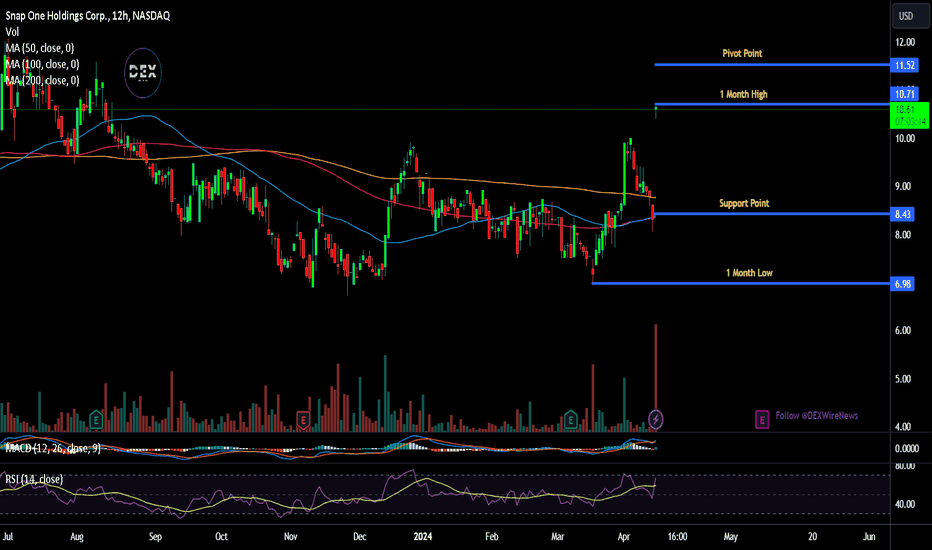This screenshot has height=550, width=932.
Task: Click the 6.00 price scale value
Action: click(903, 331)
